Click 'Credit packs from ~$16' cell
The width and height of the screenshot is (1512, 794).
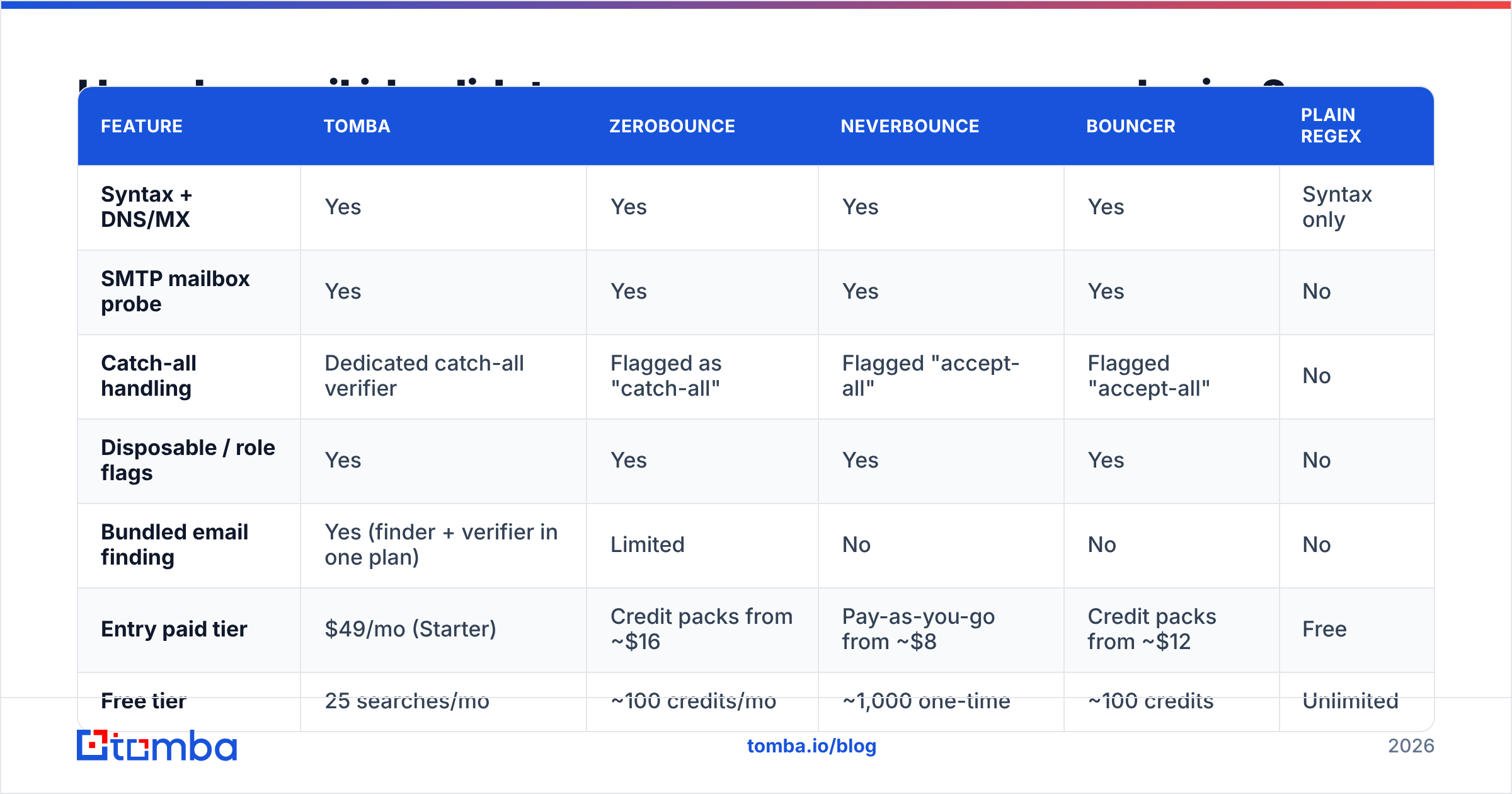click(701, 629)
